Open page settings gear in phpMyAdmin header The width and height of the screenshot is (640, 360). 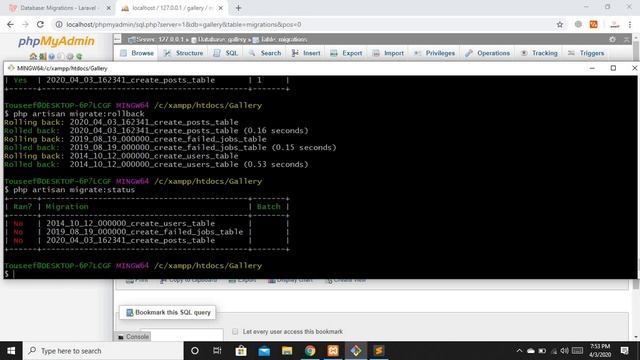click(612, 40)
